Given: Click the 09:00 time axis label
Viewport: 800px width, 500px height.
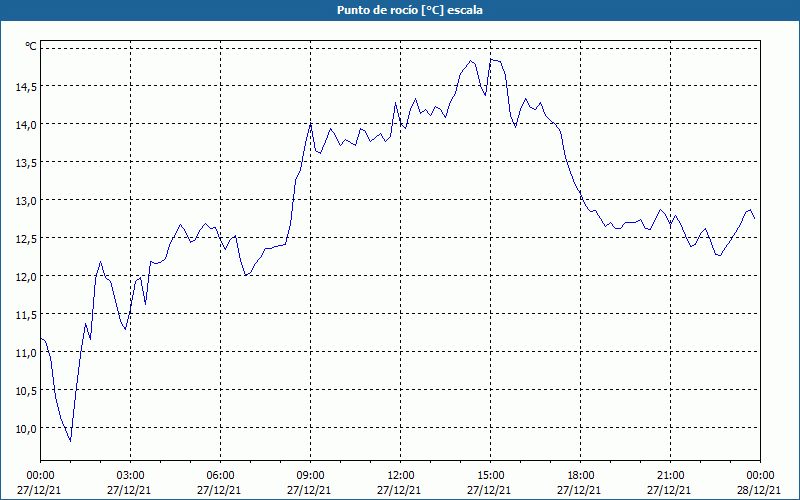Looking at the screenshot, I should [310, 476].
